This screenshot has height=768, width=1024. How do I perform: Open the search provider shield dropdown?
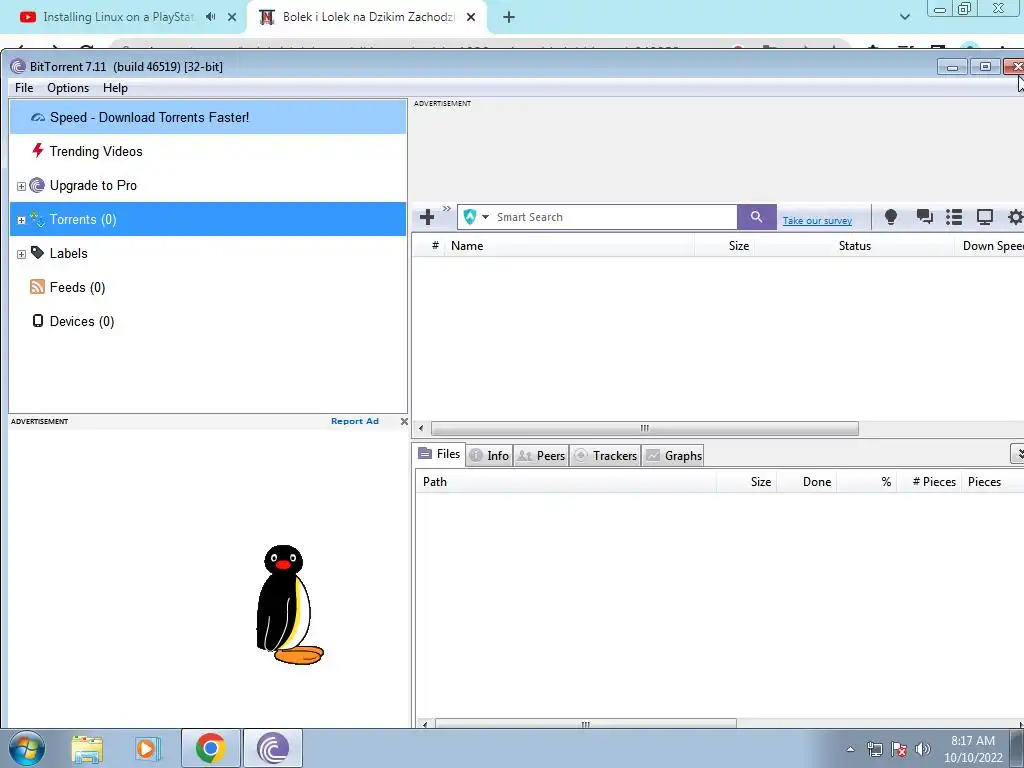point(475,217)
